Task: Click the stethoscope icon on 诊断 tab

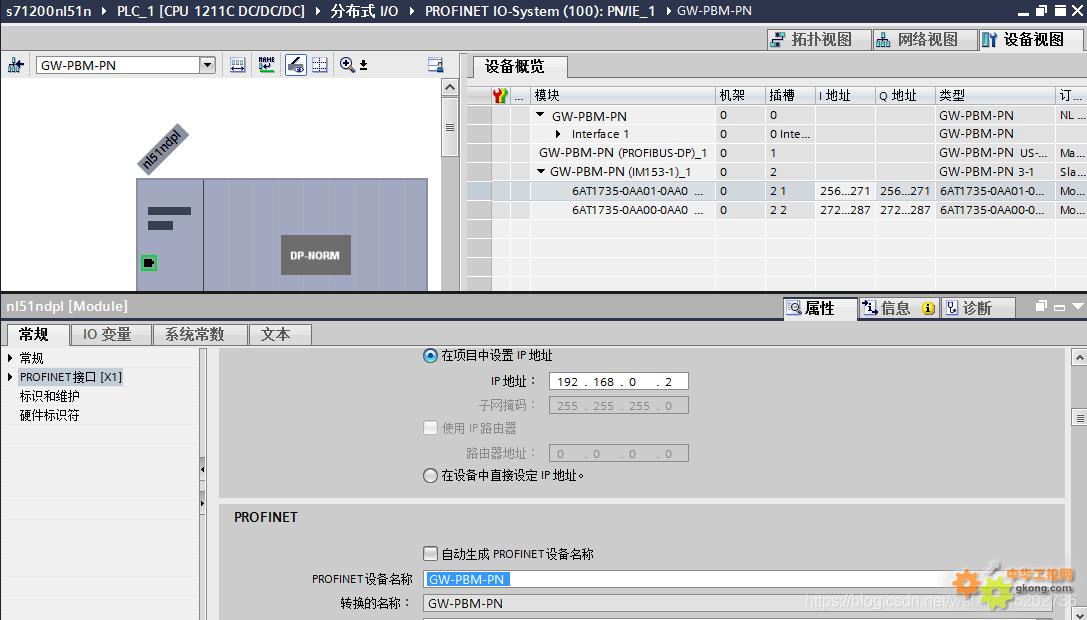Action: point(953,308)
